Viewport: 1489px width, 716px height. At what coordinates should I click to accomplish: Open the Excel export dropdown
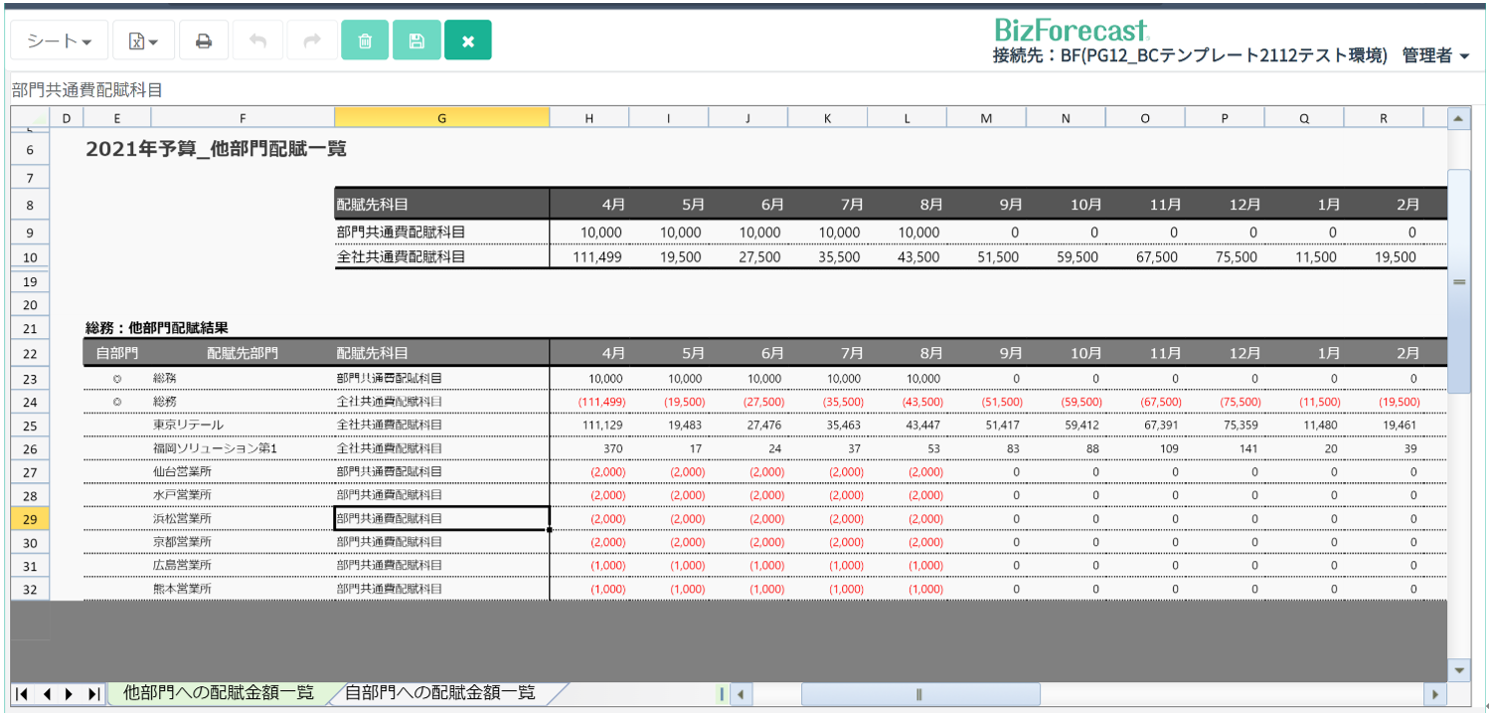(x=143, y=41)
